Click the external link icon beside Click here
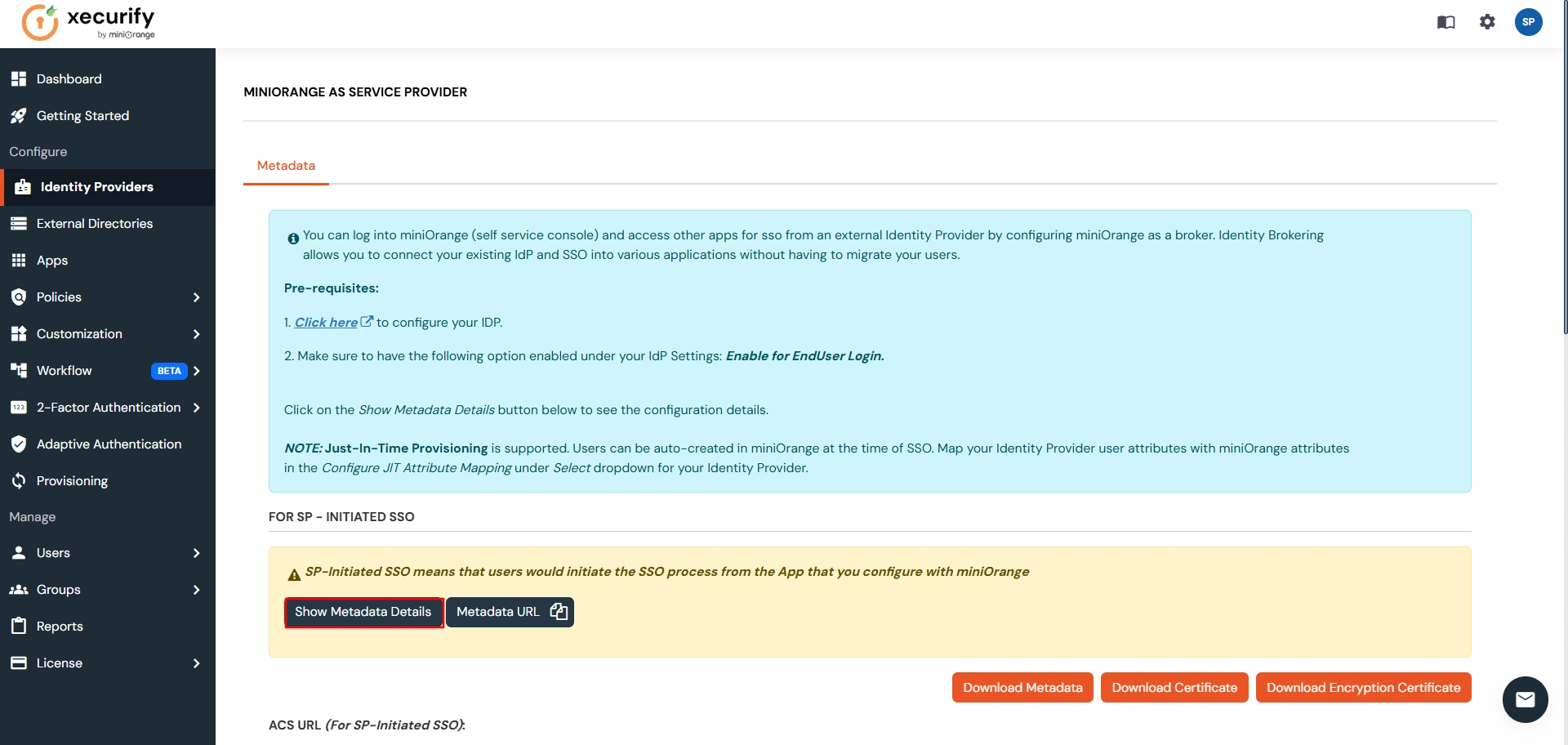 tap(367, 321)
